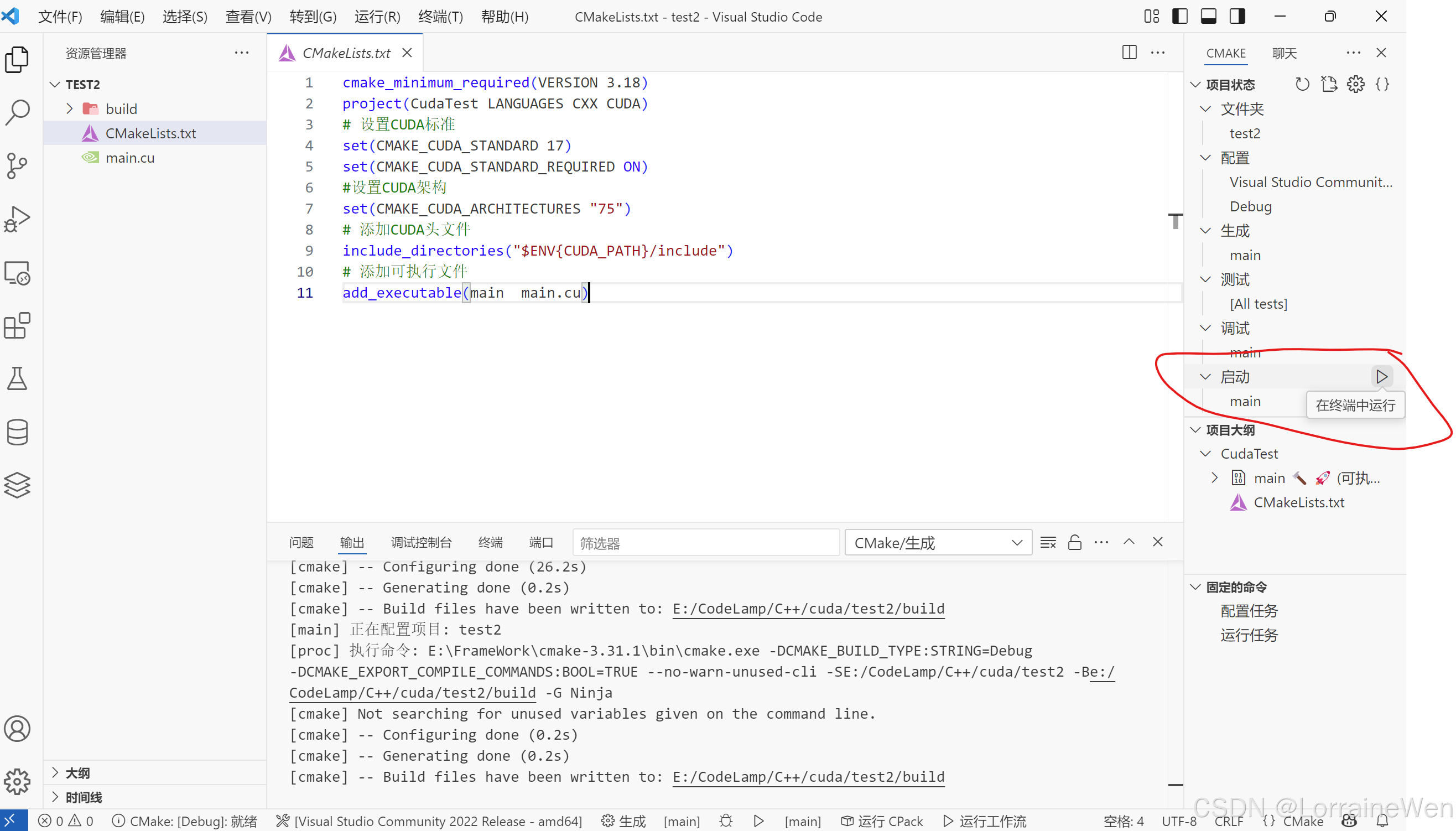Open the Run and Debug view

click(17, 219)
